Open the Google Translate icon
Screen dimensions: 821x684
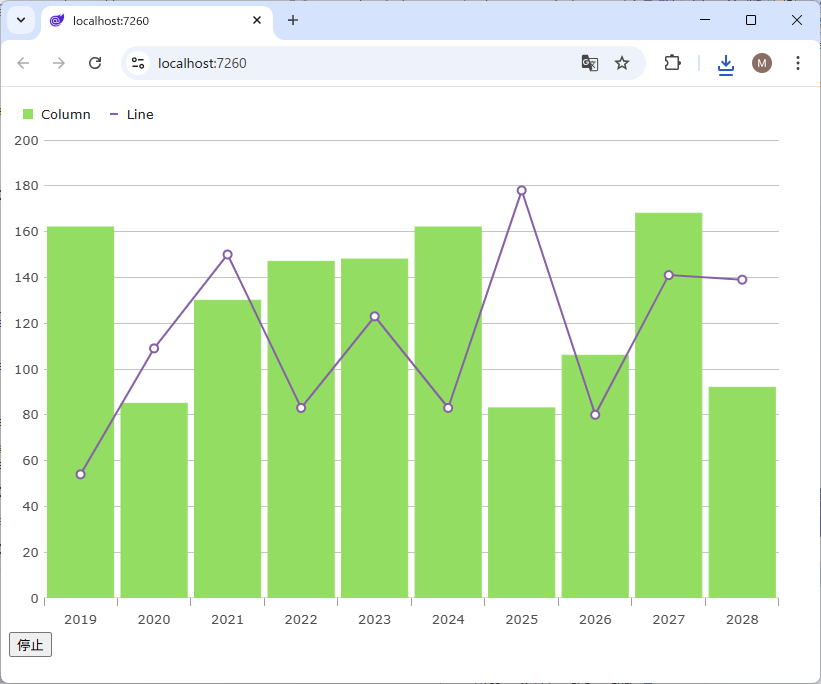[590, 63]
